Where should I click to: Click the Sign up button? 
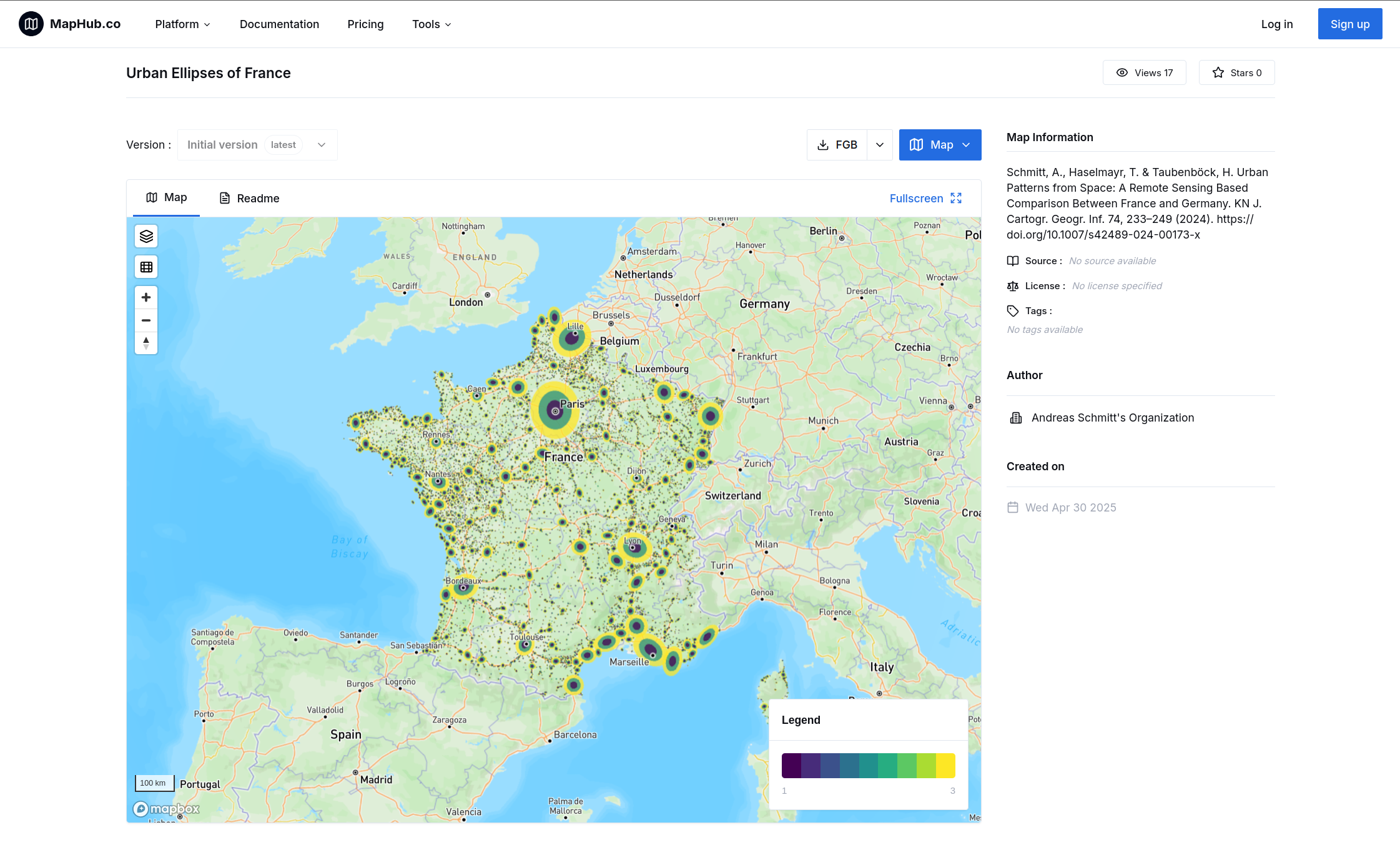pyautogui.click(x=1349, y=24)
